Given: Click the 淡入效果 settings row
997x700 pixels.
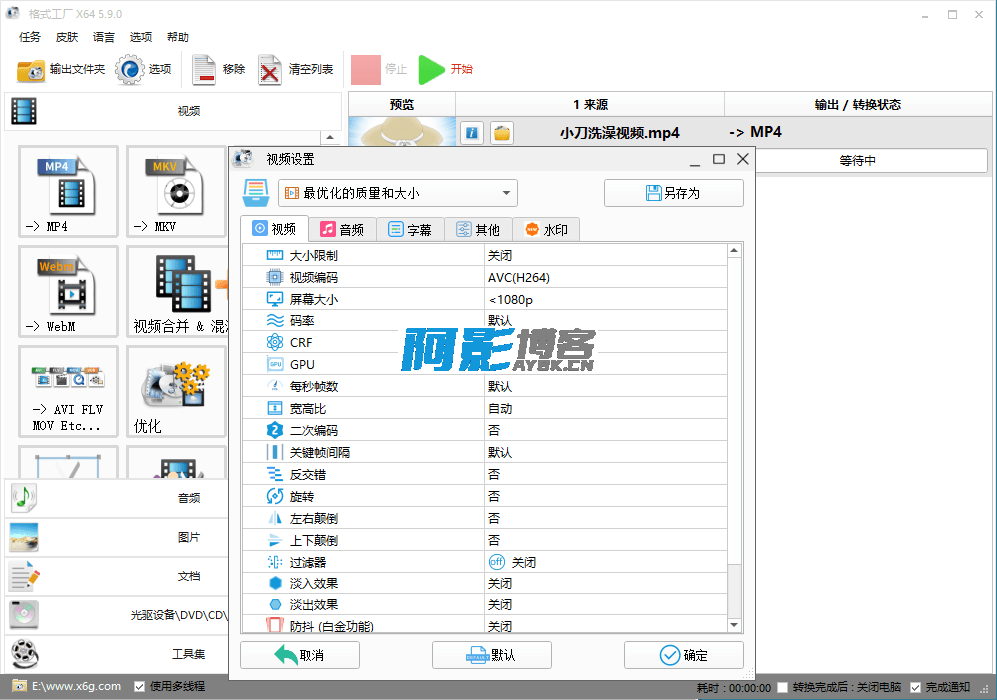Looking at the screenshot, I should coord(485,584).
